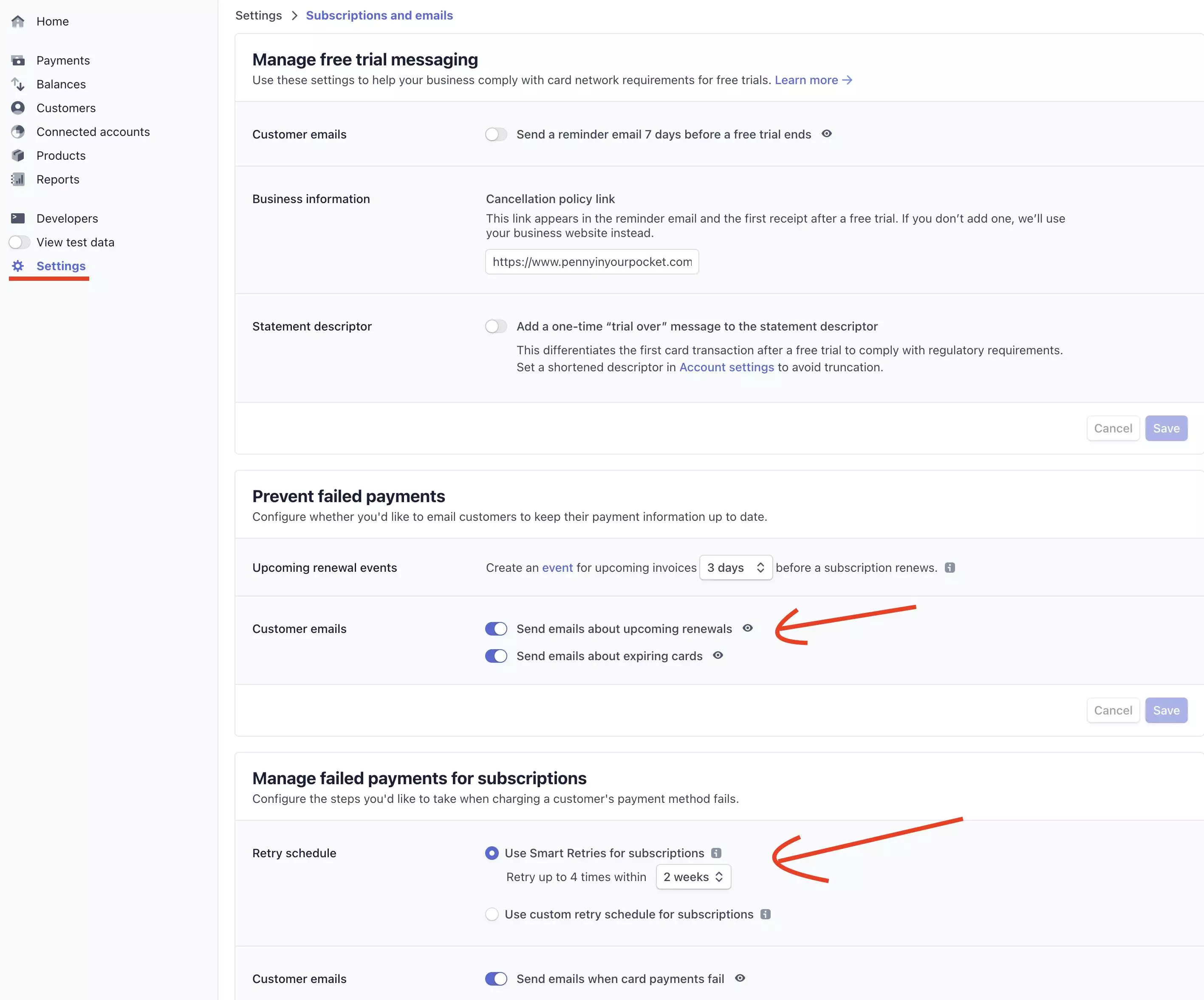The width and height of the screenshot is (1204, 1000).
Task: Click the Products box icon
Action: [18, 155]
